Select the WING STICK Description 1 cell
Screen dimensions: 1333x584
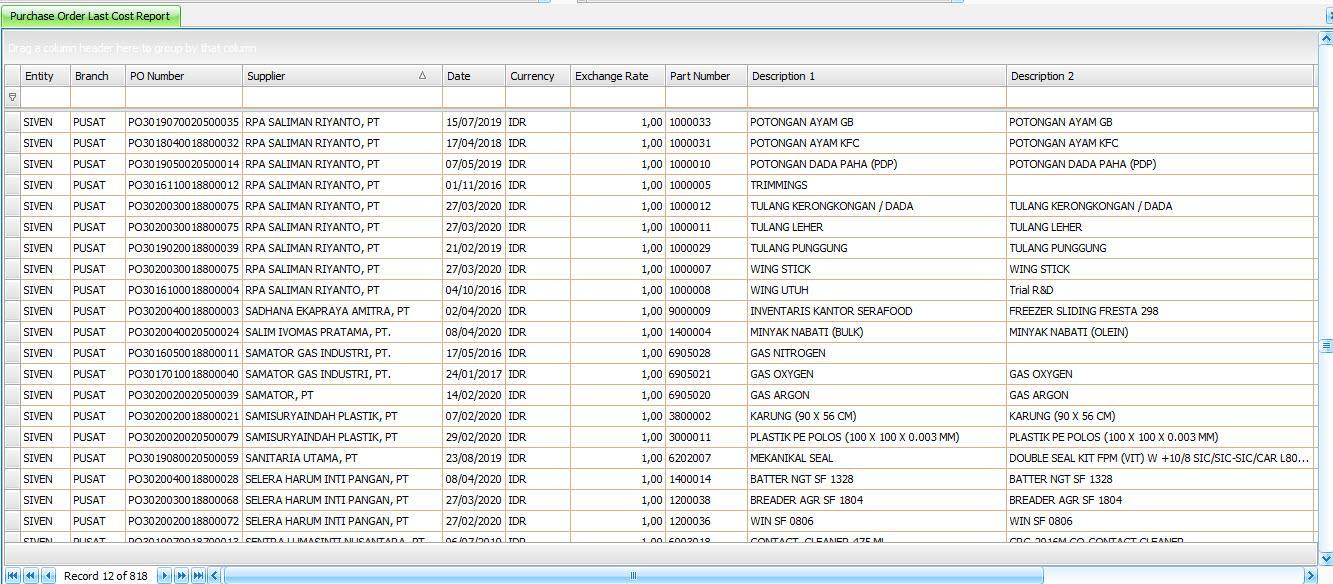pyautogui.click(x=877, y=269)
